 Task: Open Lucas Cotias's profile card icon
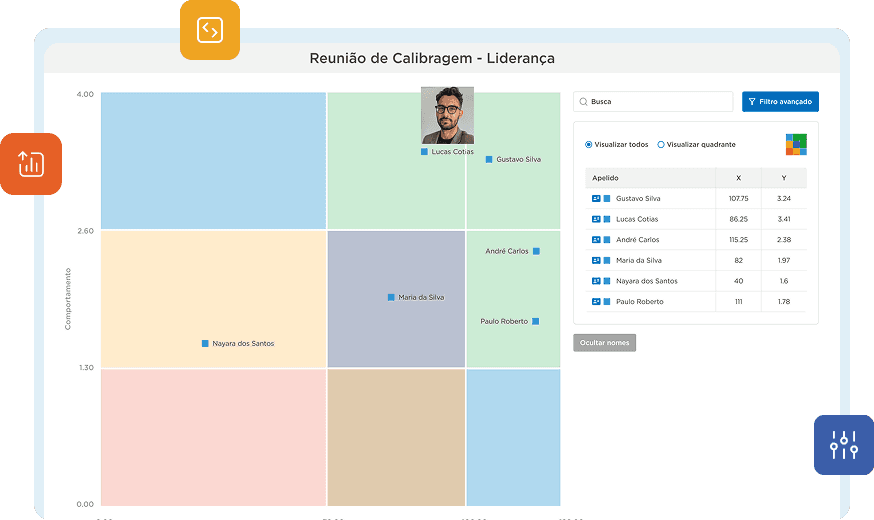[x=596, y=219]
